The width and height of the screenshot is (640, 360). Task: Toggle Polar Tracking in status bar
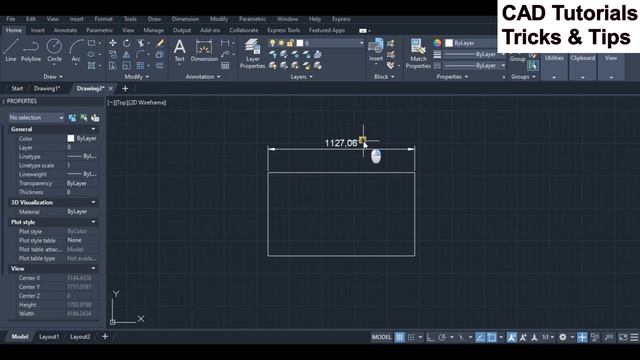click(442, 337)
